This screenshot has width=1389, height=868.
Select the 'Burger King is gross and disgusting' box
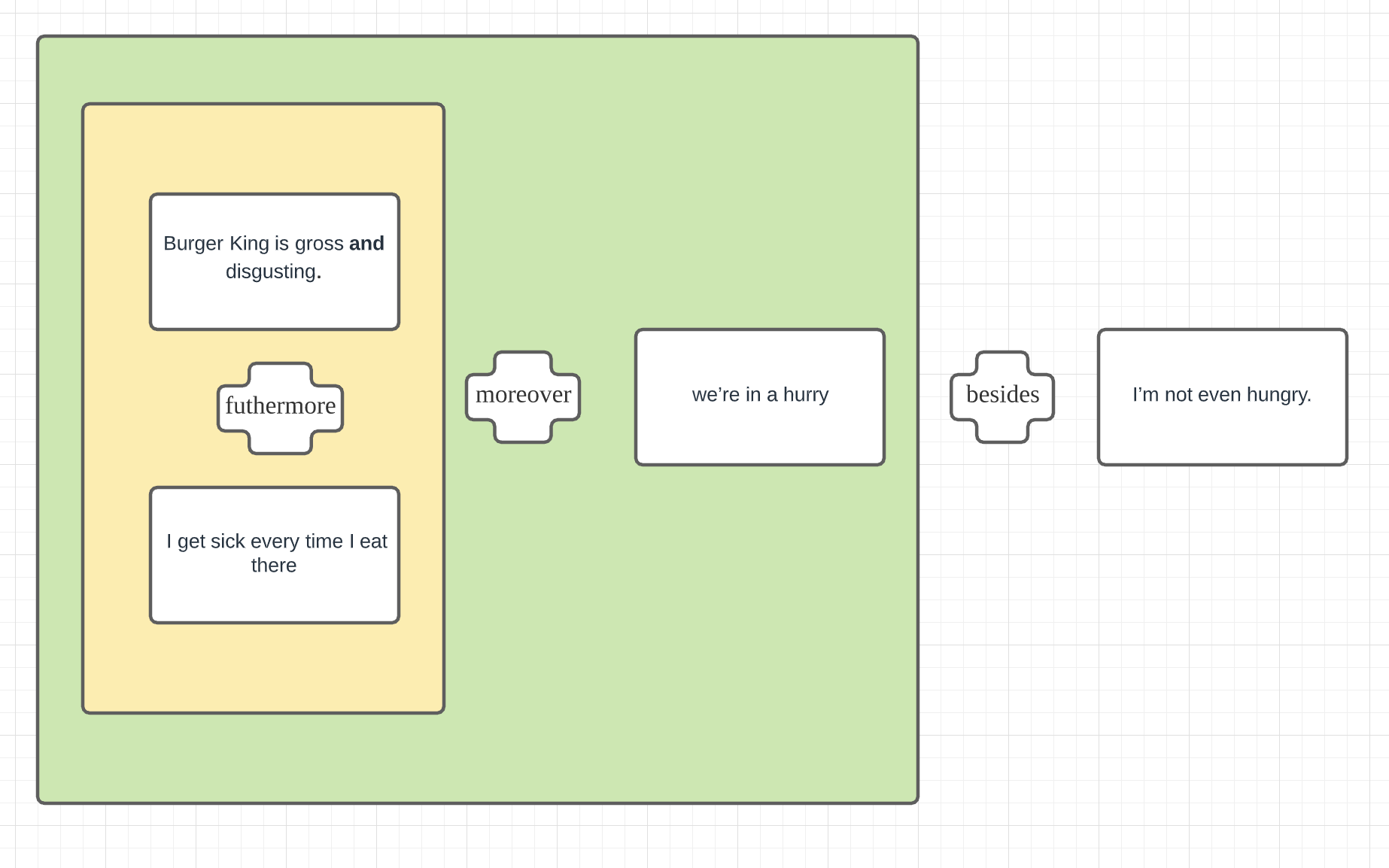pyautogui.click(x=275, y=262)
